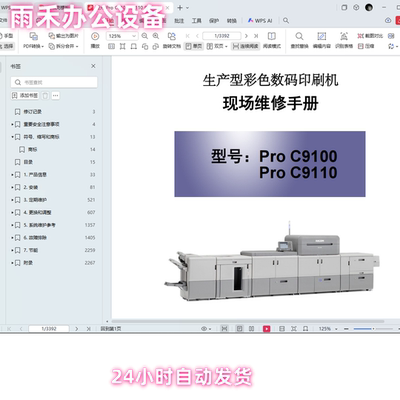400x400 pixels.
Task: Toggle eye protection mode in status bar
Action: [206, 329]
